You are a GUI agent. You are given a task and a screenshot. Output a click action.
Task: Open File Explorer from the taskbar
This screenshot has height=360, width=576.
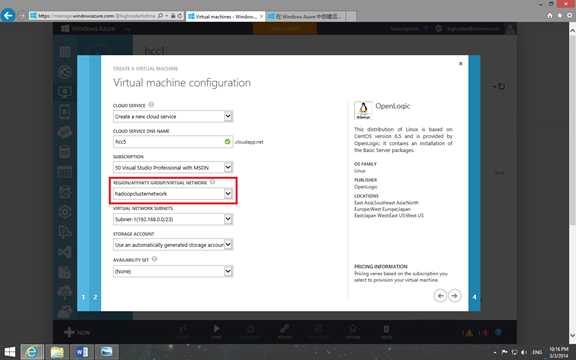57,352
